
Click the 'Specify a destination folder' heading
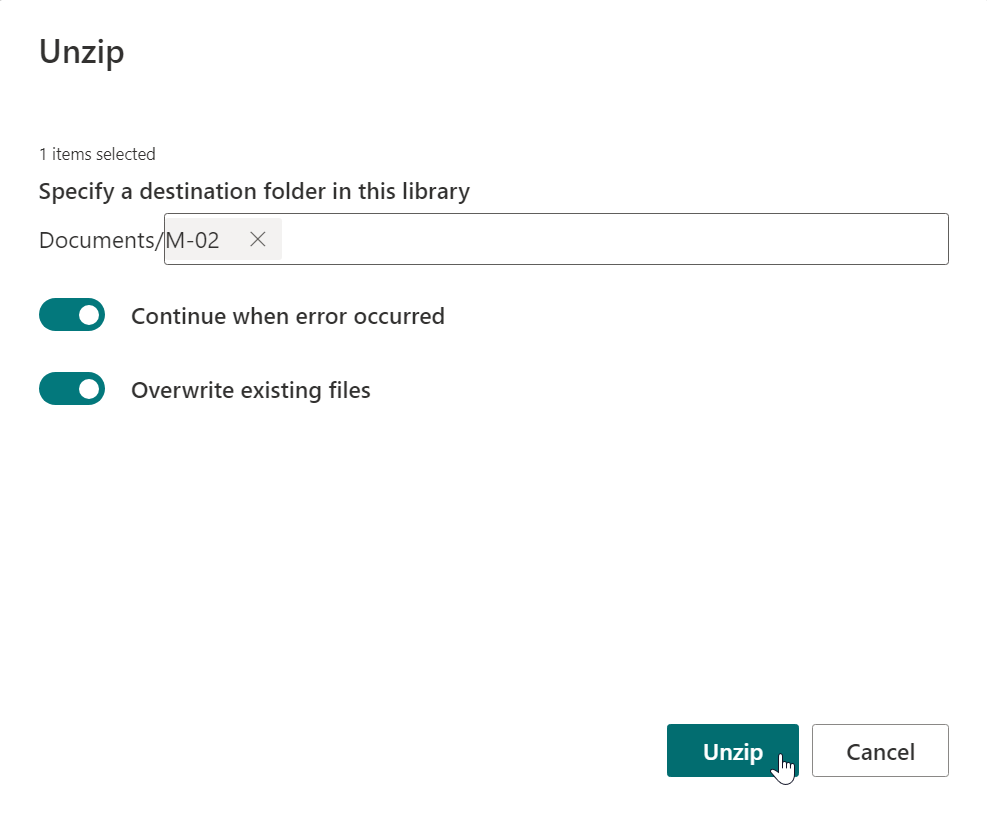point(254,191)
